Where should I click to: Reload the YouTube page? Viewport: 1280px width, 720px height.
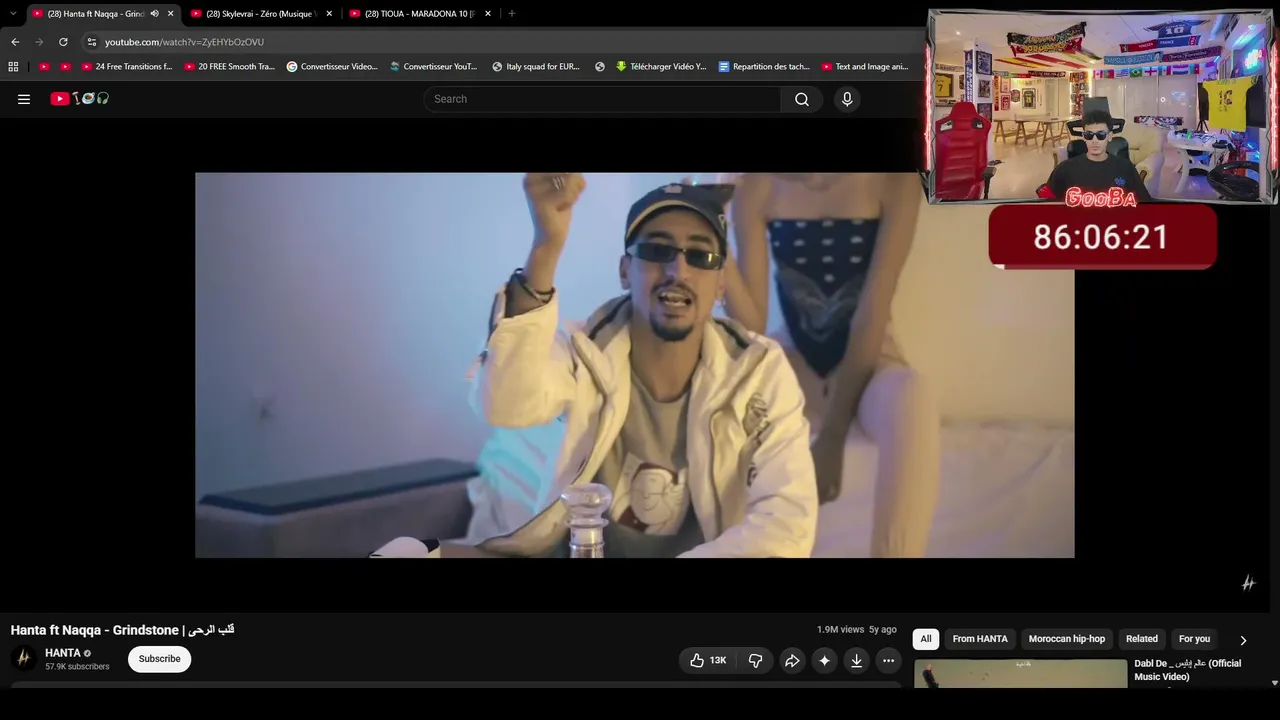click(x=63, y=42)
